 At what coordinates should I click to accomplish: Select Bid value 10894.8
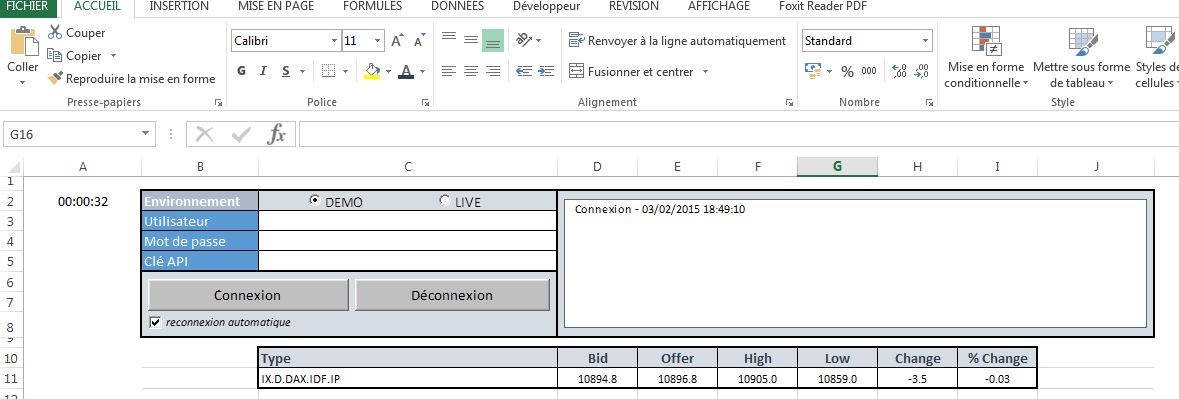pos(597,379)
